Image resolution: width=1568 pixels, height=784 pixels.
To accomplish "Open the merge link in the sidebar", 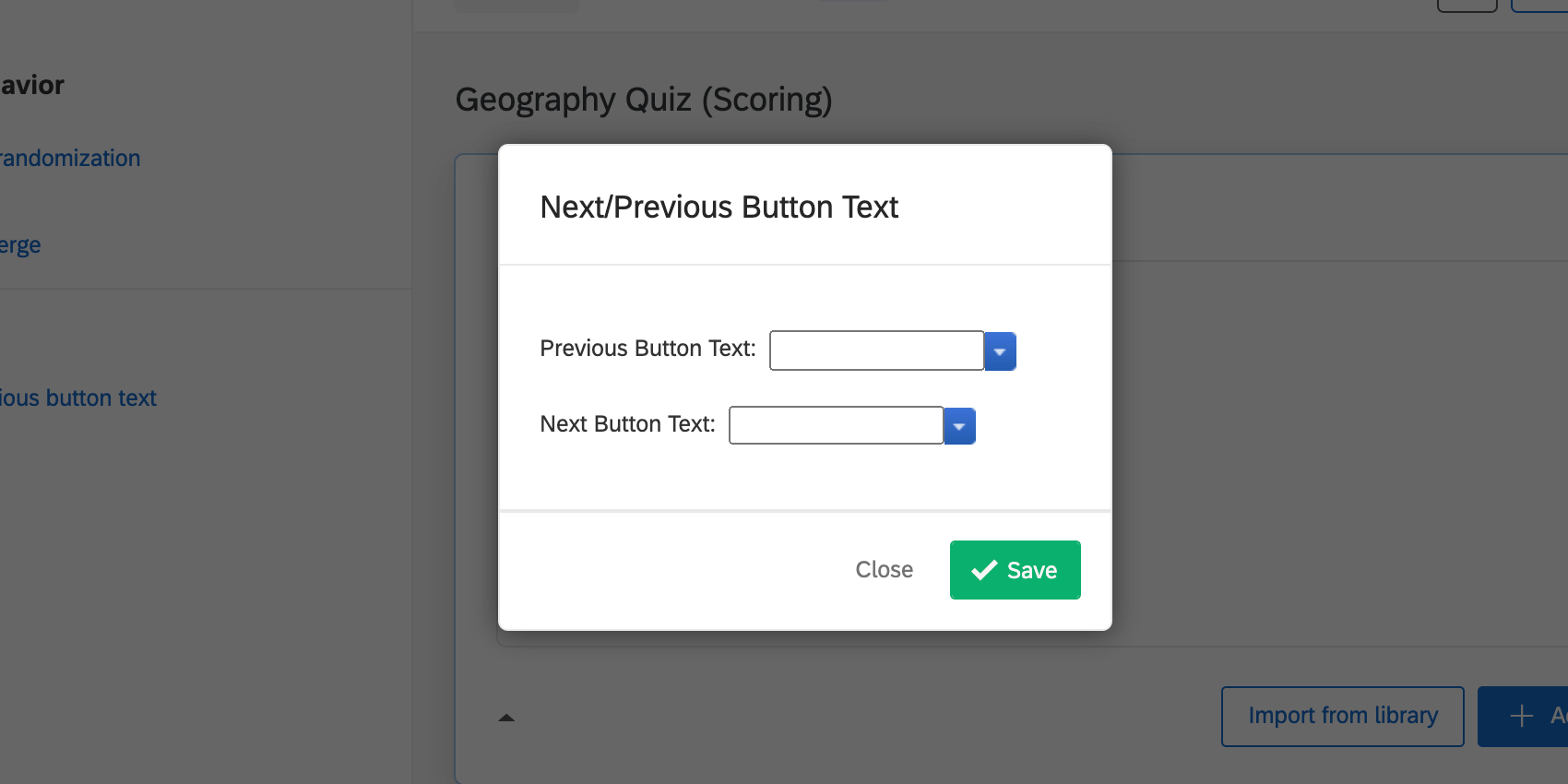I will click(x=20, y=244).
